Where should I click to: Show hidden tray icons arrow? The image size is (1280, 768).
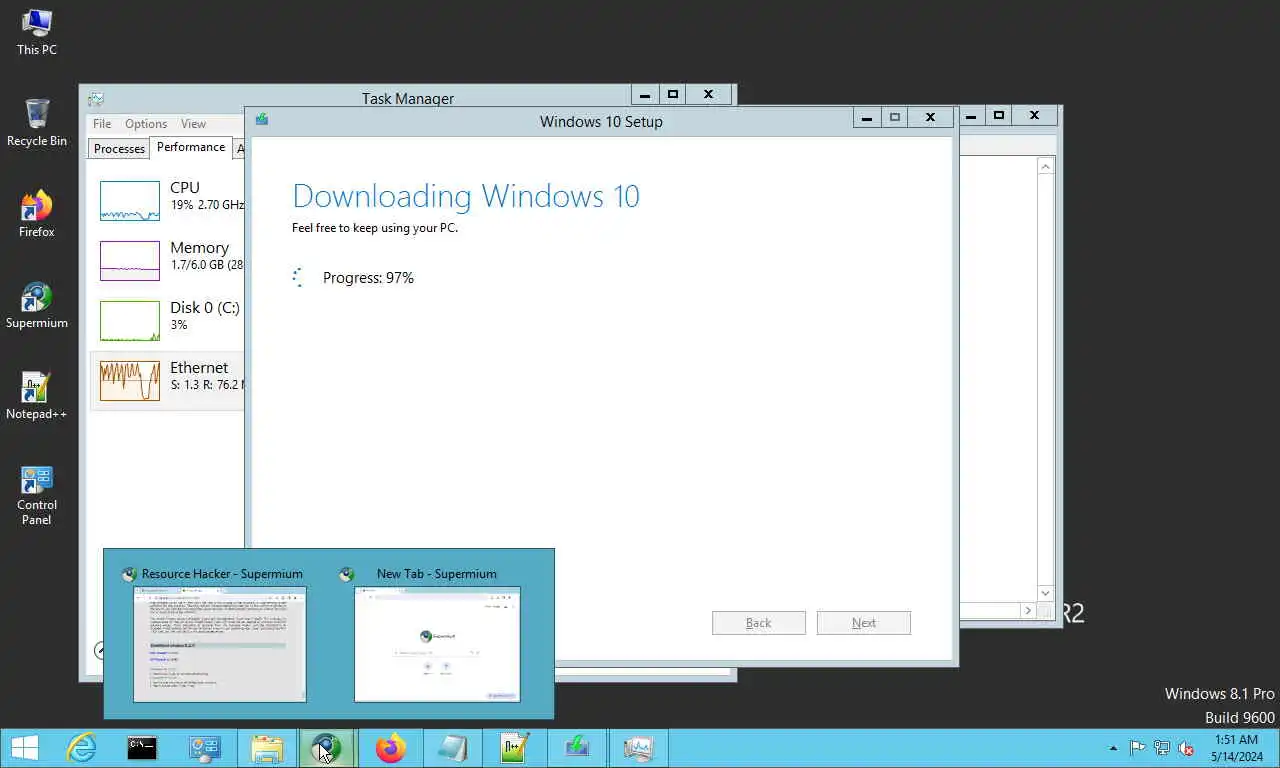(1114, 748)
